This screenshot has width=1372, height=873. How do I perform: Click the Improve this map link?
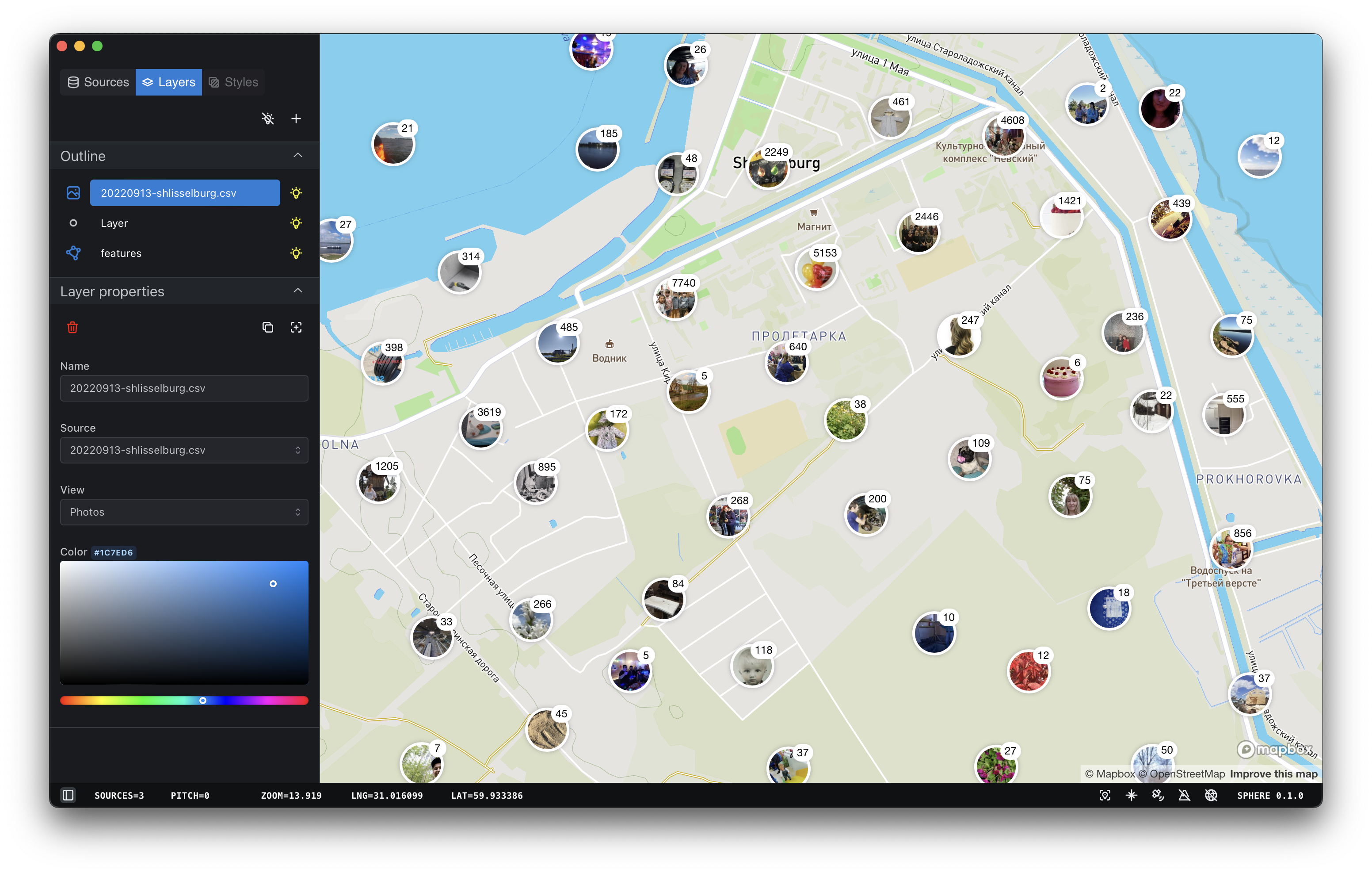click(1273, 774)
